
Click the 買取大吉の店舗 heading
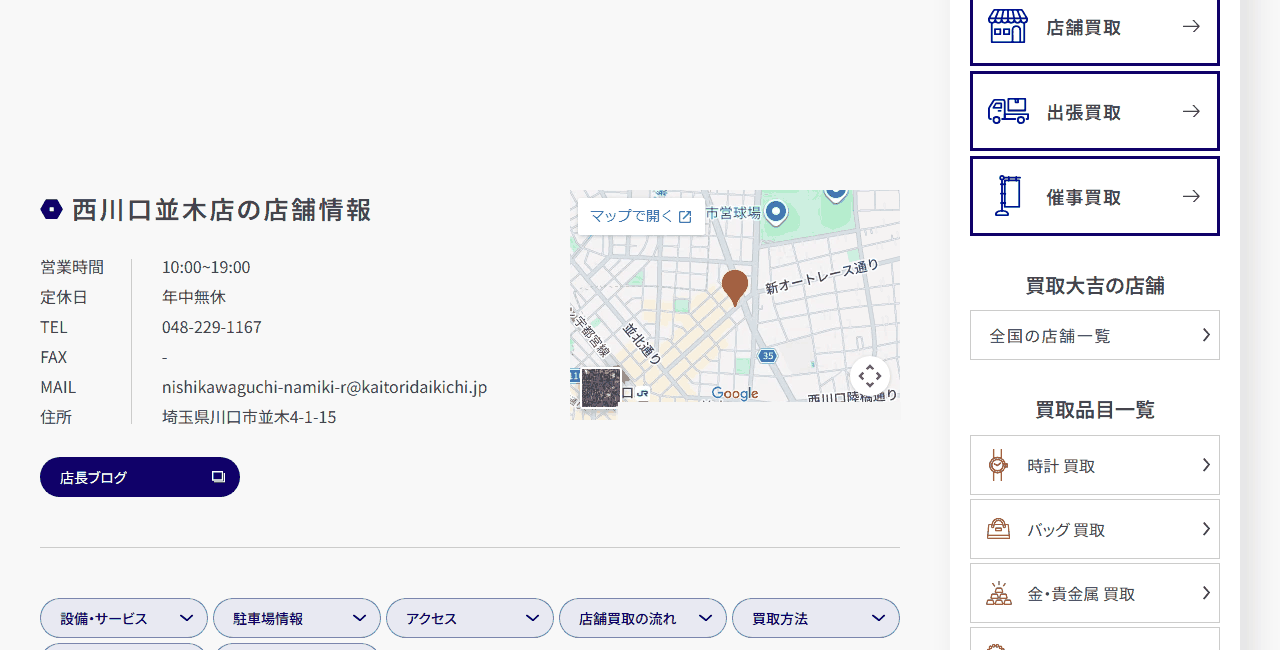(x=1095, y=286)
